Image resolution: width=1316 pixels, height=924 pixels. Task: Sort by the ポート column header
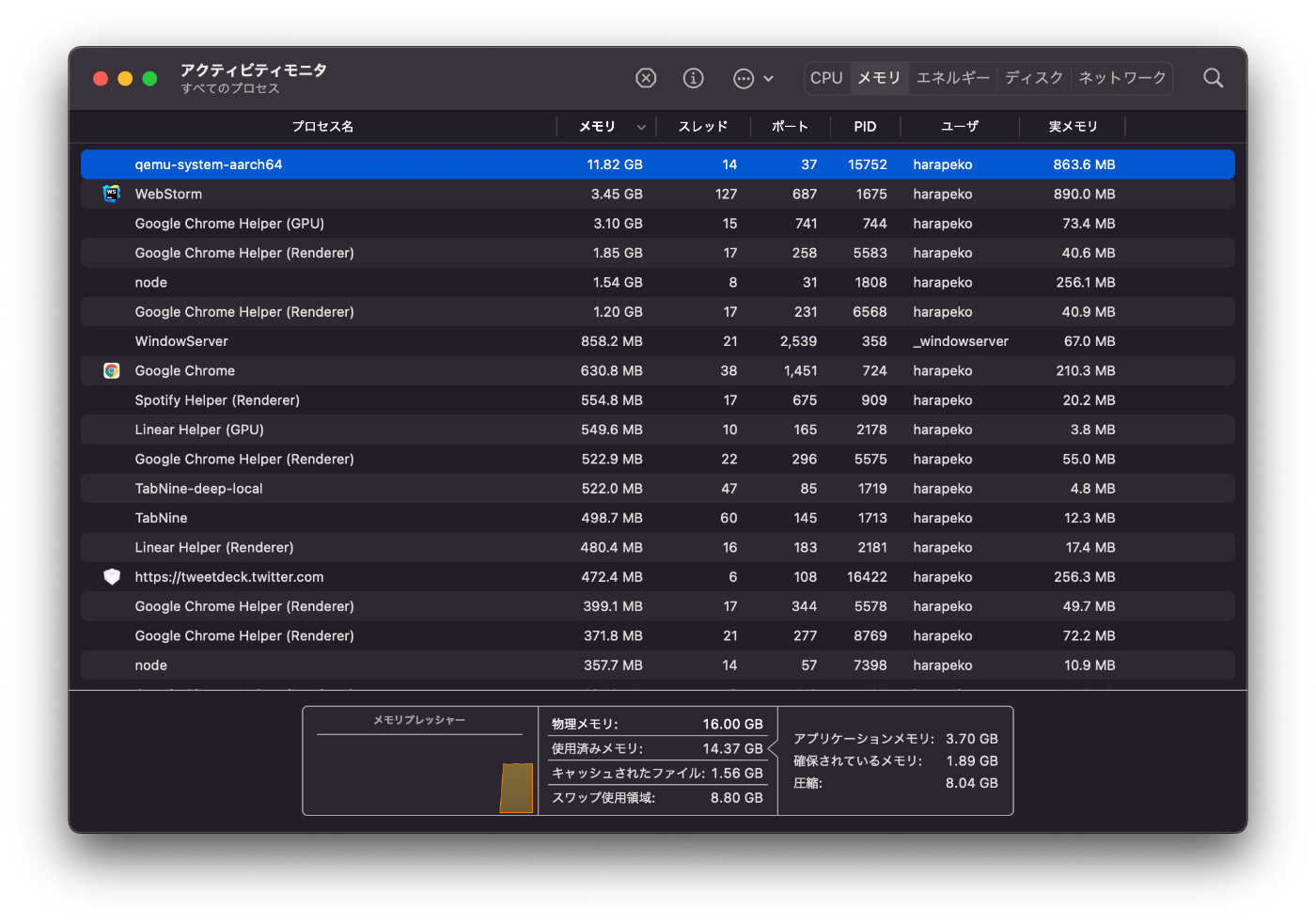coord(790,126)
